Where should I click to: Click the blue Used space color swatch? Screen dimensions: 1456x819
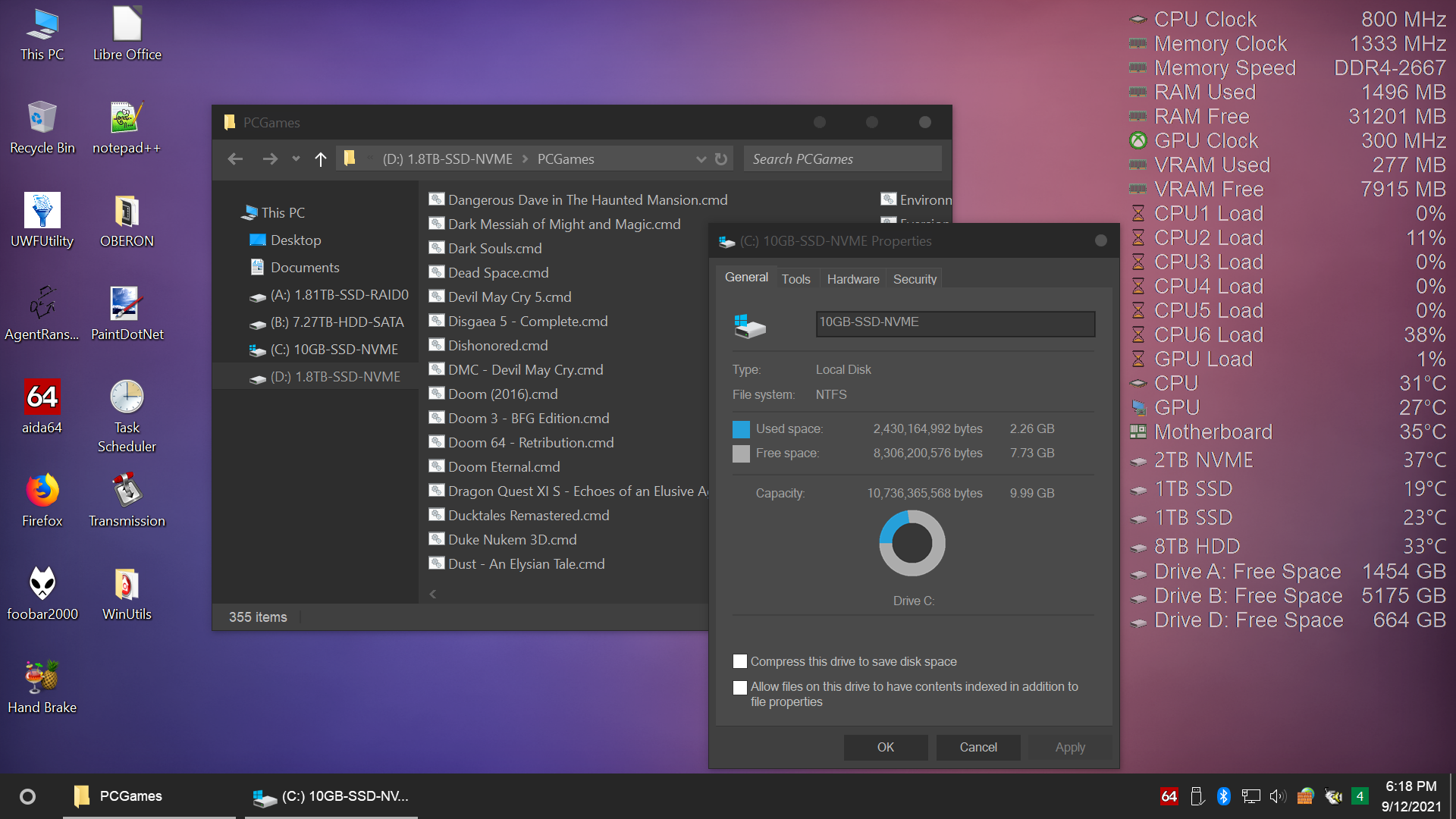pyautogui.click(x=740, y=428)
